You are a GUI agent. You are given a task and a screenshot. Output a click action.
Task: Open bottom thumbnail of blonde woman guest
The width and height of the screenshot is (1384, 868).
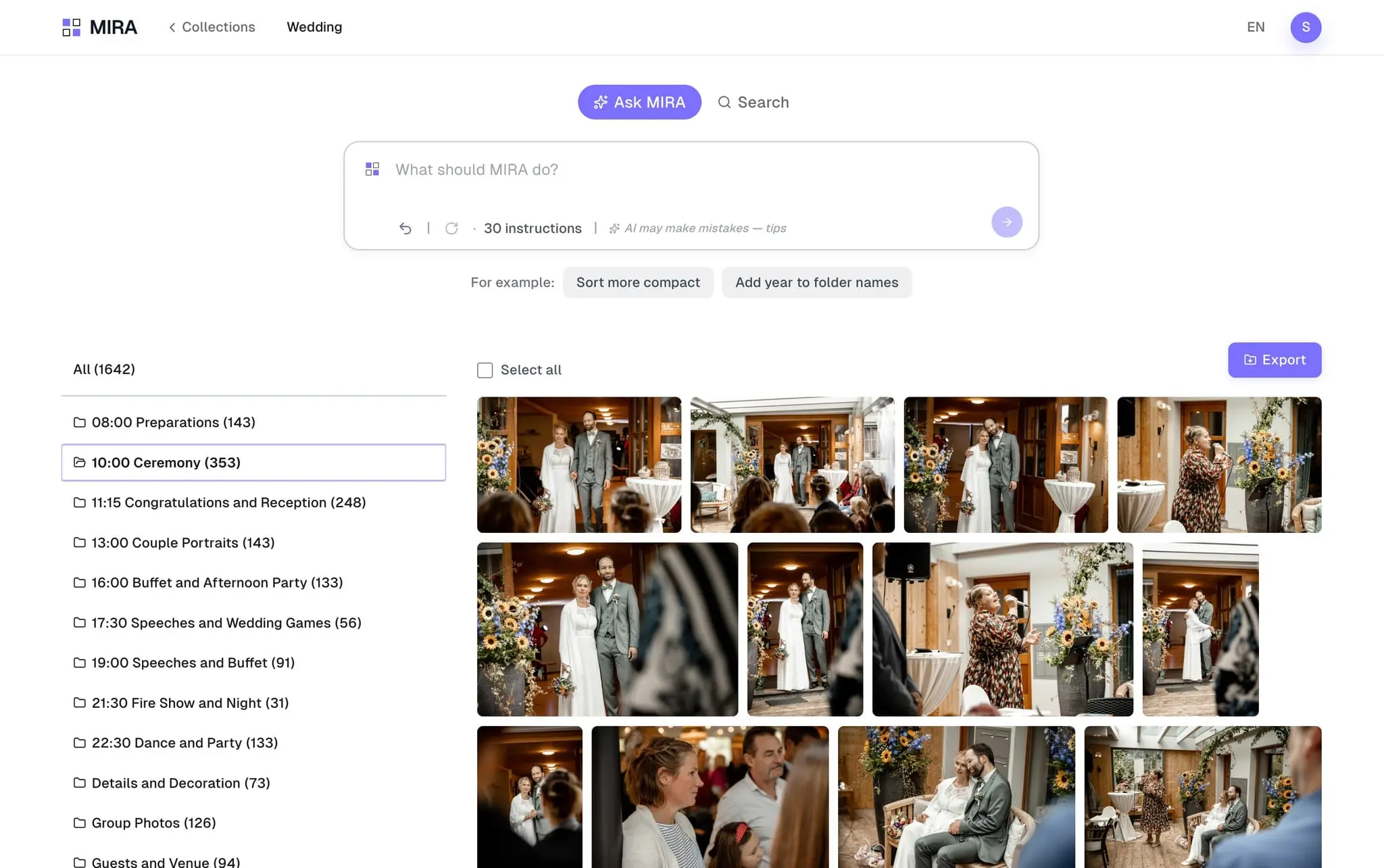click(710, 797)
